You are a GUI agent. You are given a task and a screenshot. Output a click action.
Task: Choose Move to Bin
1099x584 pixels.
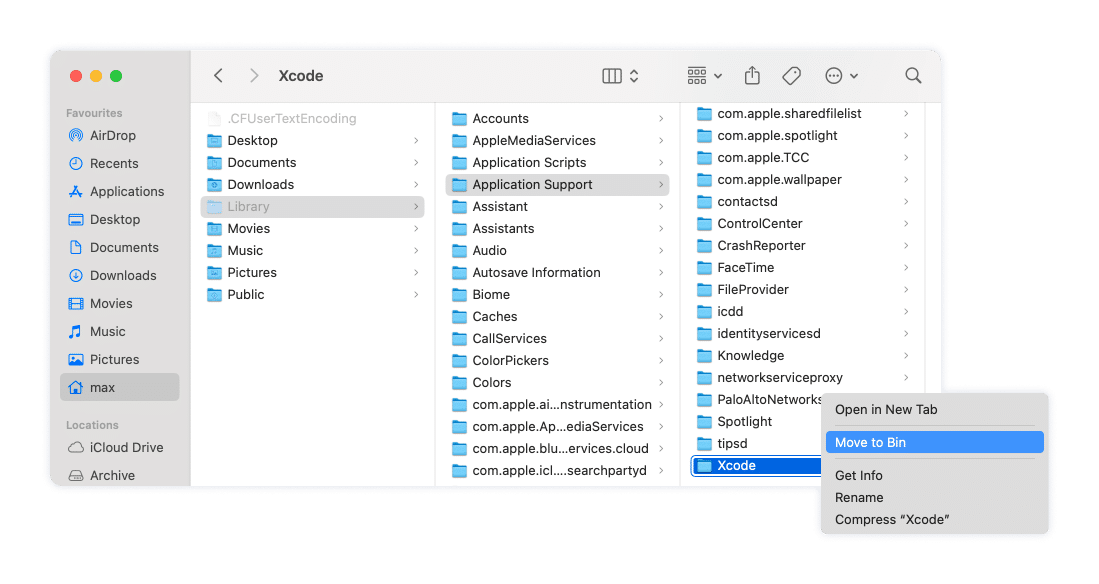(934, 442)
